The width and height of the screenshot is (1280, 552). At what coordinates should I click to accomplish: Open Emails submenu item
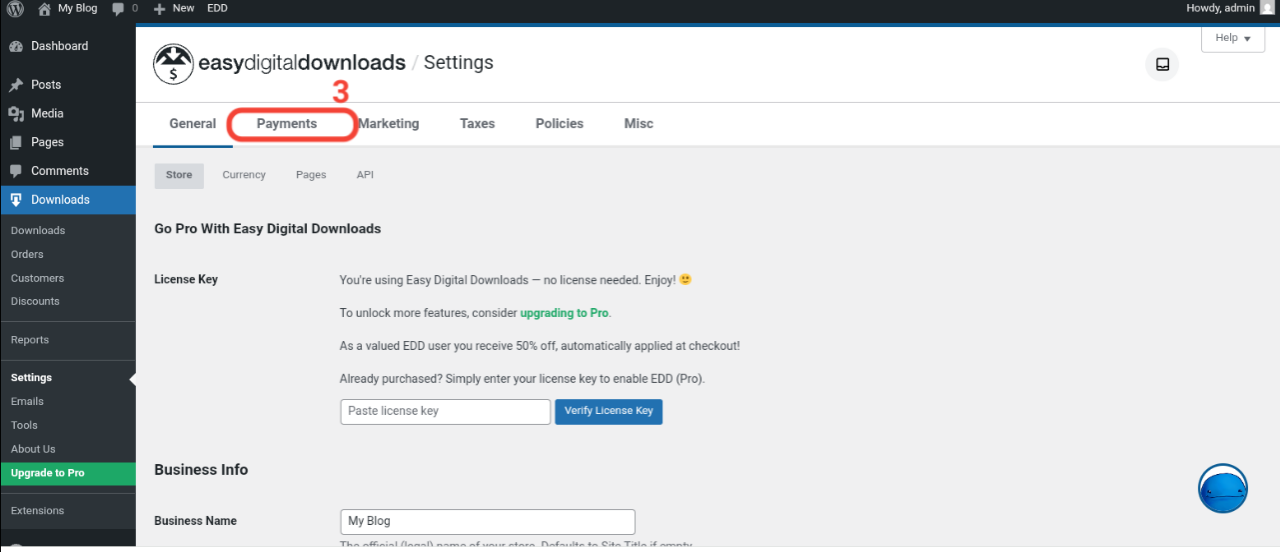[x=27, y=401]
